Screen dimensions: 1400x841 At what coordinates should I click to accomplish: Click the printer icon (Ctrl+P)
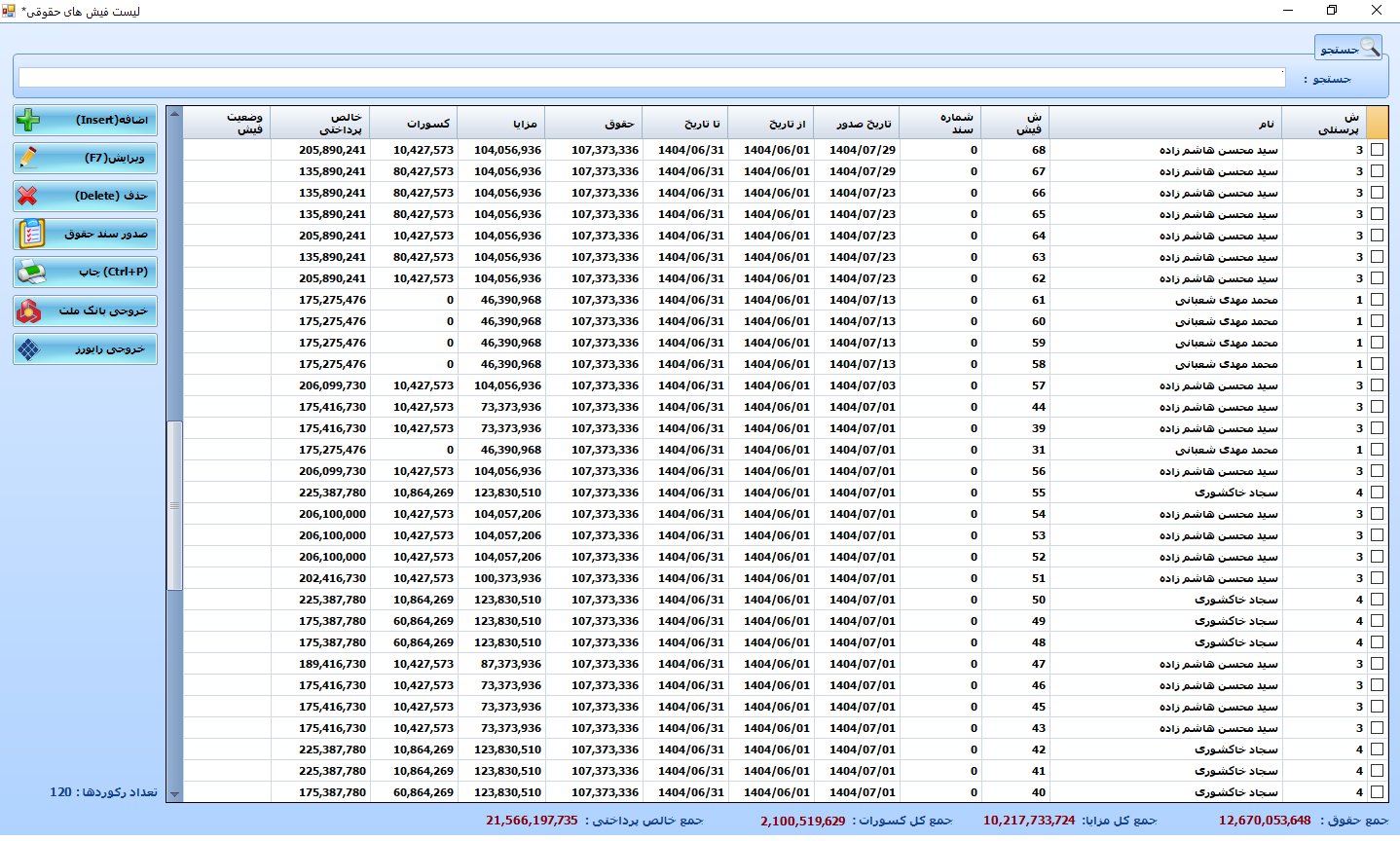point(31,273)
